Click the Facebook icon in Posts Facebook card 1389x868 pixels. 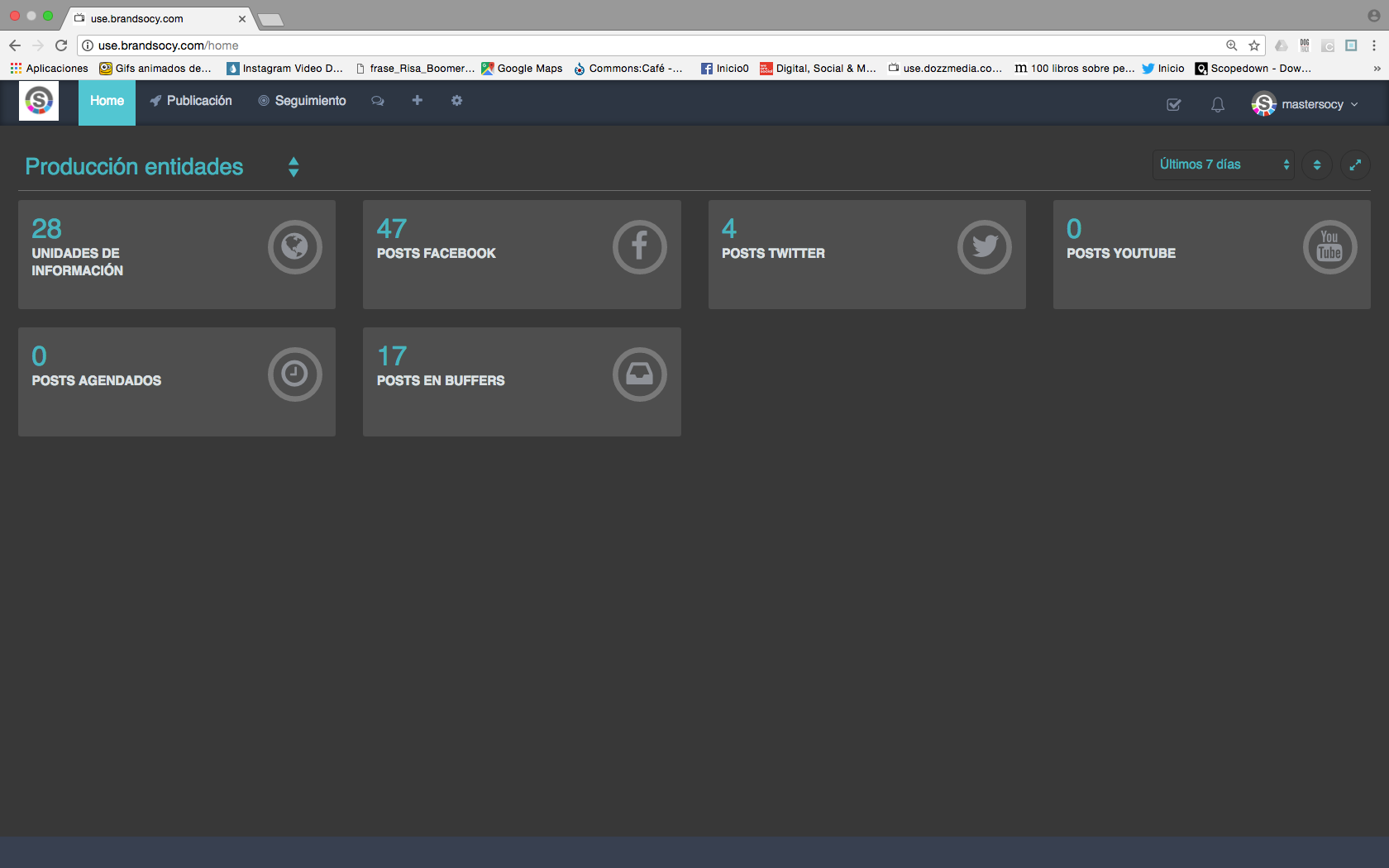pyautogui.click(x=639, y=246)
